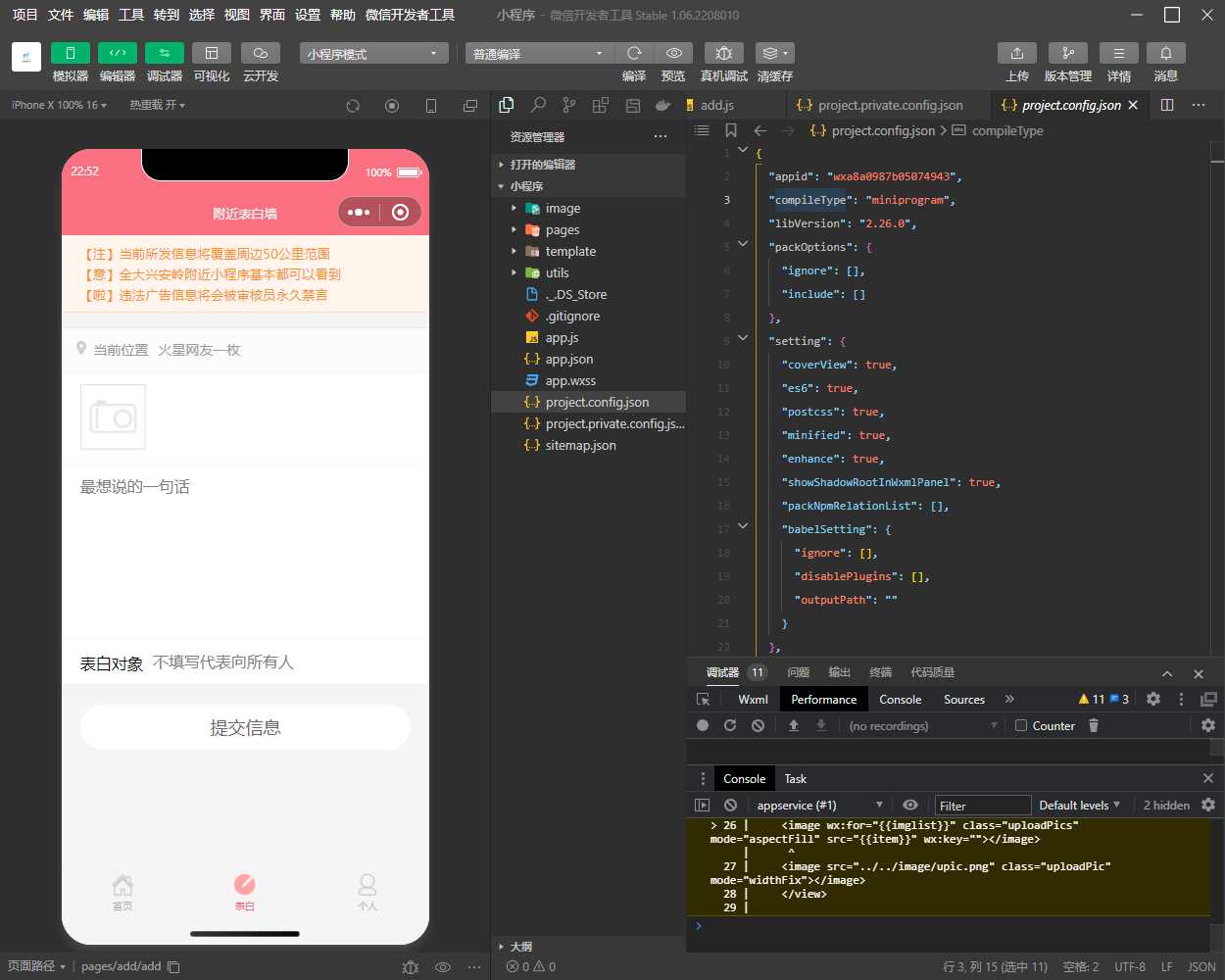
Task: Open the 微信开发者工具 menu
Action: coord(410,15)
